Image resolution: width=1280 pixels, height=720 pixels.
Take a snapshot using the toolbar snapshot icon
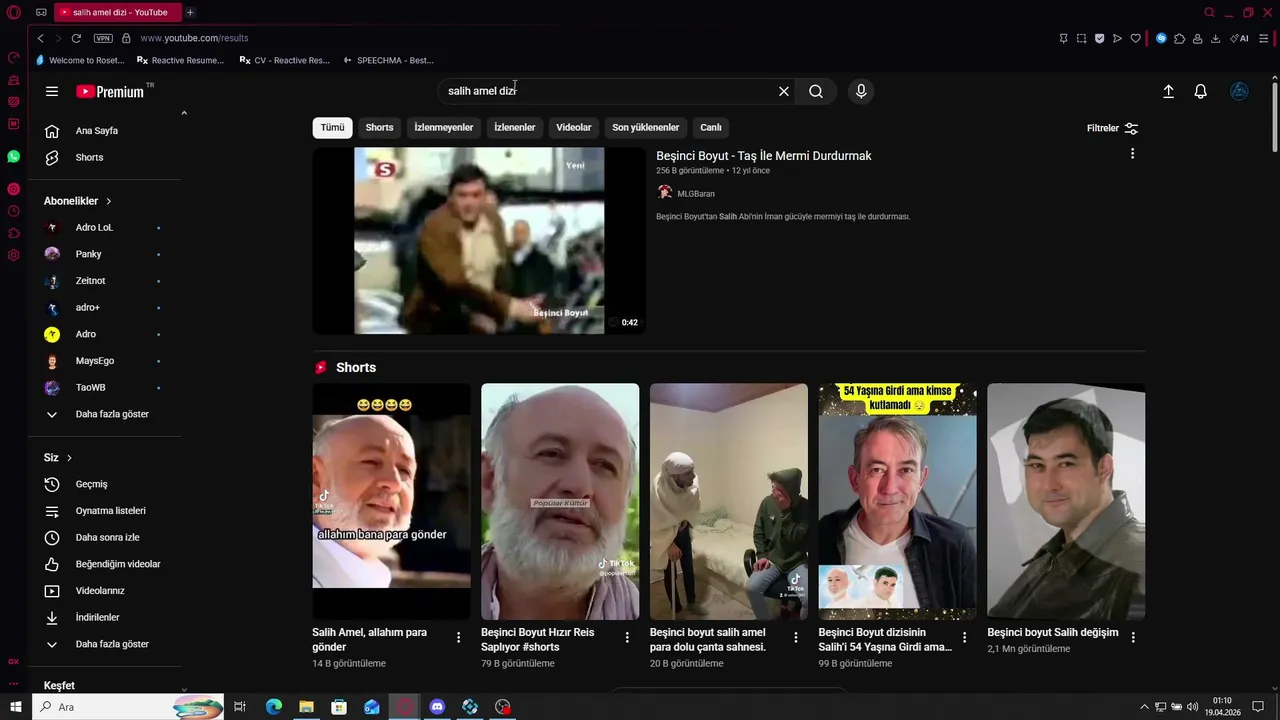pyautogui.click(x=1081, y=38)
